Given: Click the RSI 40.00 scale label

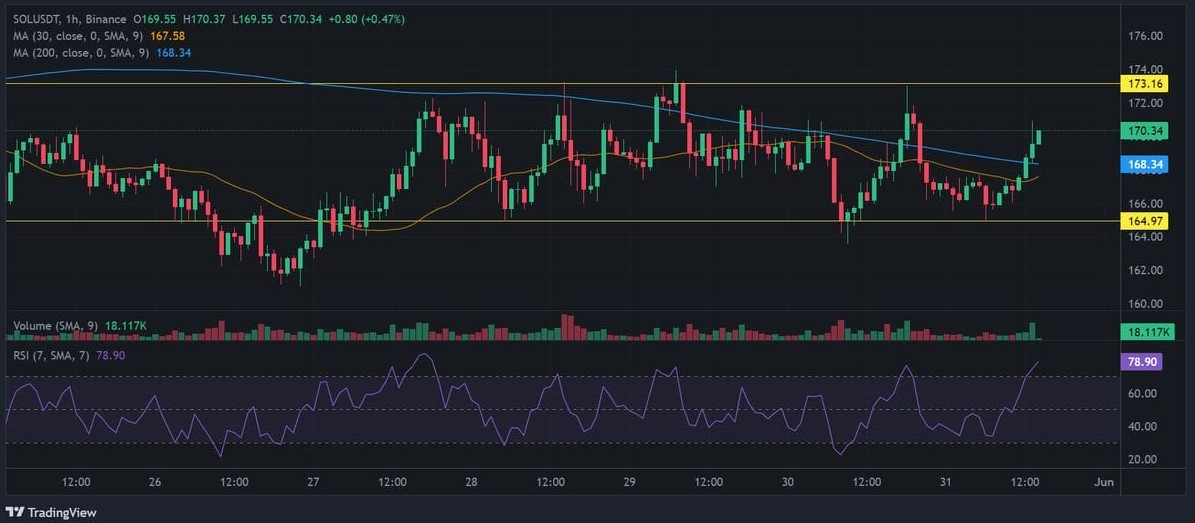Looking at the screenshot, I should (1143, 426).
